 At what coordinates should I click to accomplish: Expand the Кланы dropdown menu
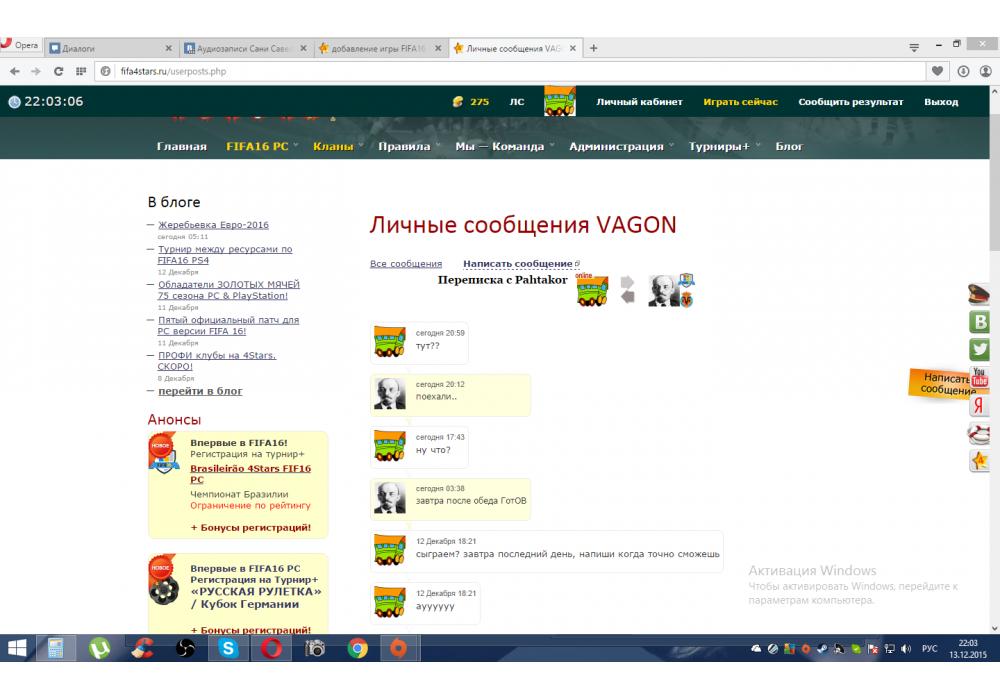(333, 146)
